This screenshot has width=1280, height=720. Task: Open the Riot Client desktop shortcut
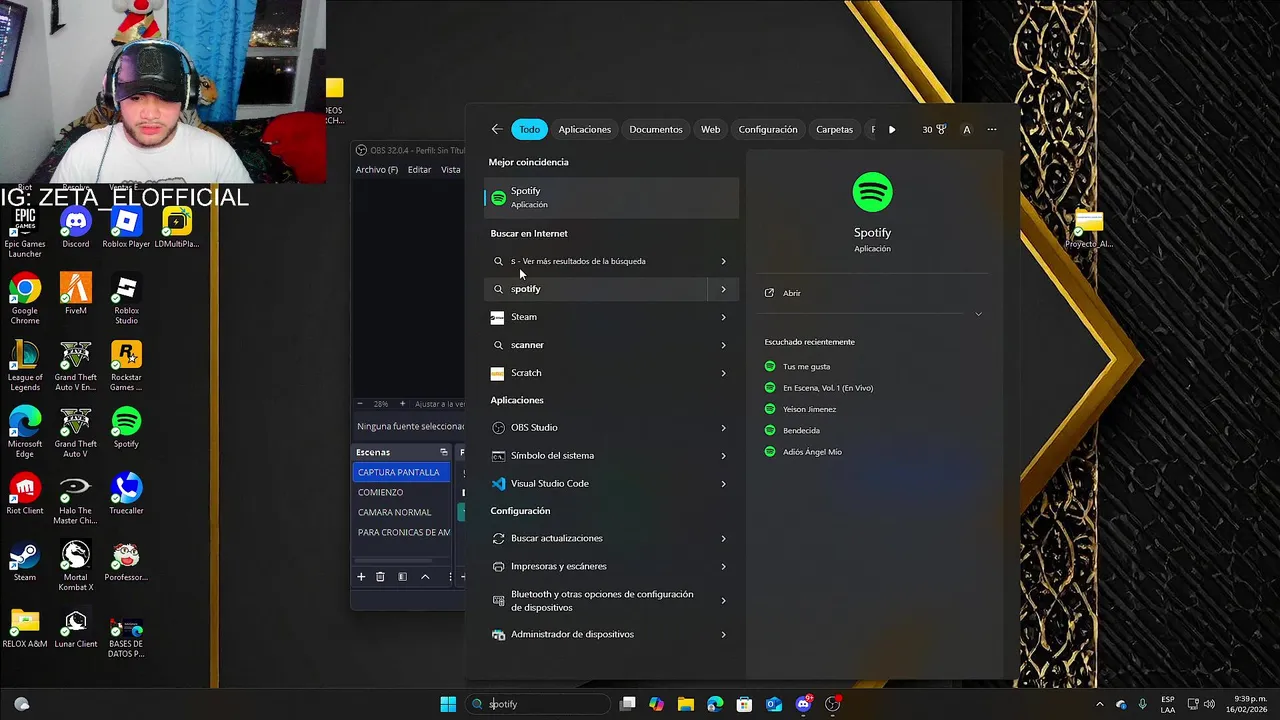pyautogui.click(x=25, y=495)
